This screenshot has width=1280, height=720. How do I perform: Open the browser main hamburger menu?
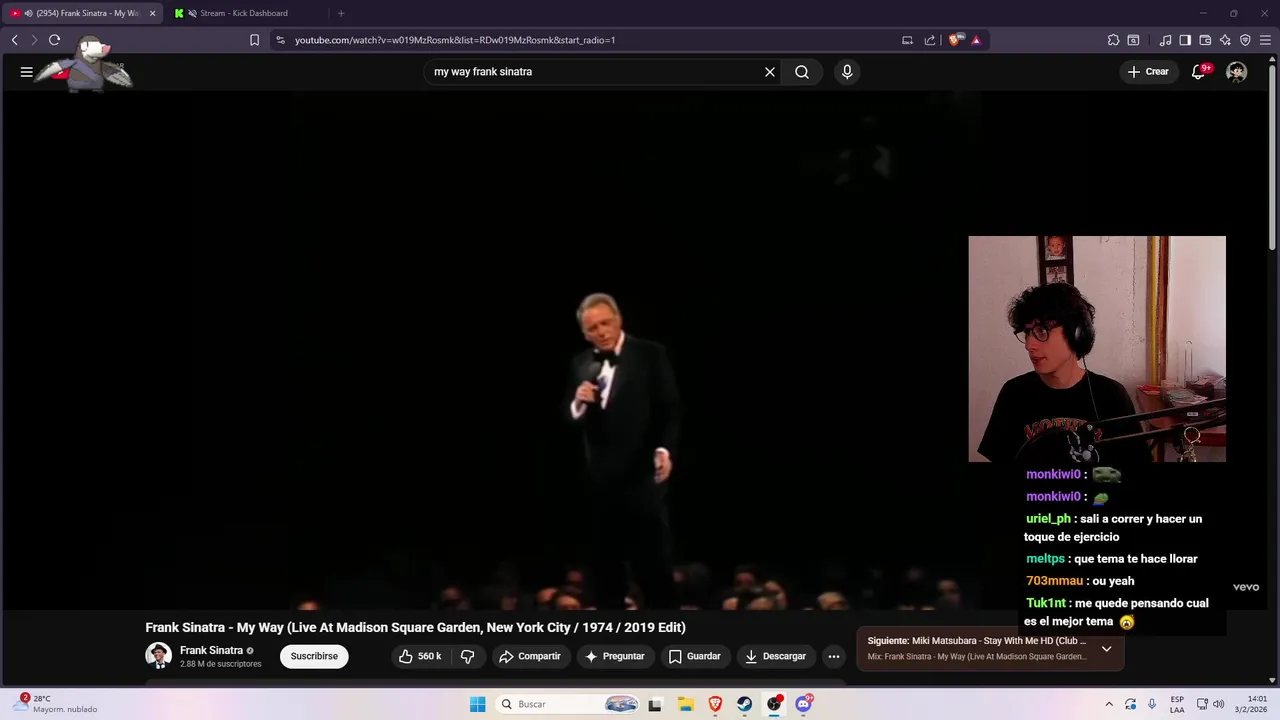point(1265,40)
